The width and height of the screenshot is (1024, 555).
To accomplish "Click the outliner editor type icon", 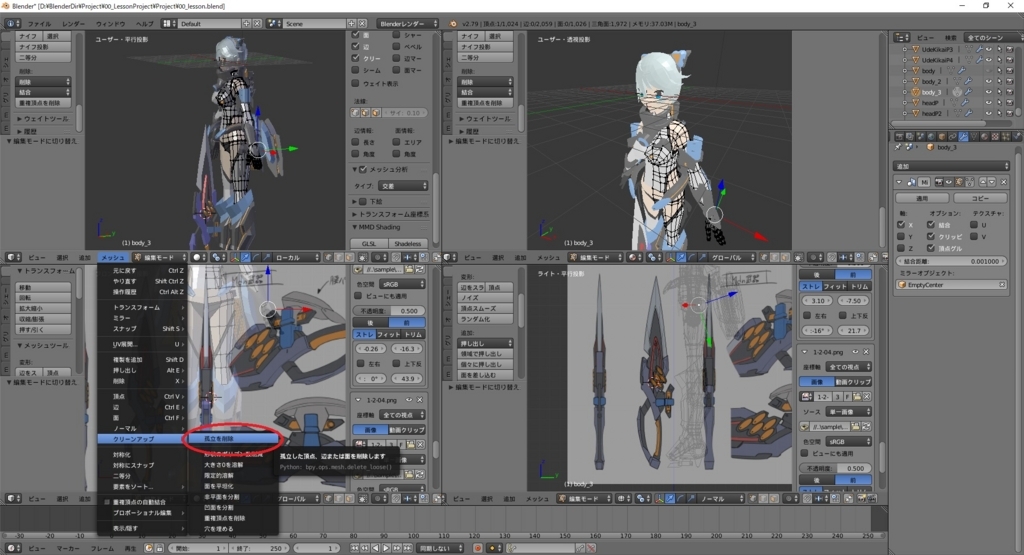I will point(902,37).
